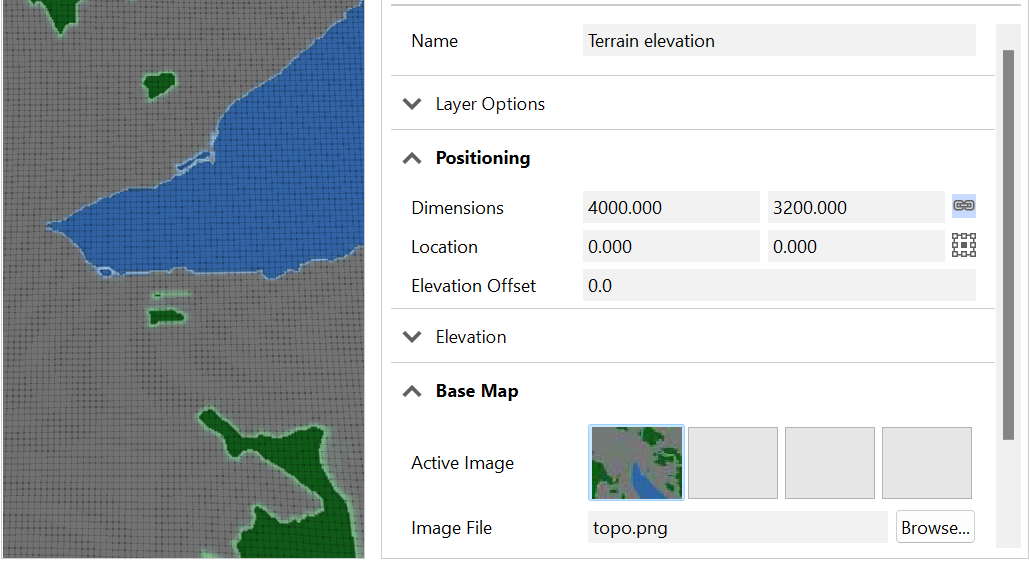The image size is (1030, 562).
Task: Select the 3200.000 dimensions height field
Action: 855,208
